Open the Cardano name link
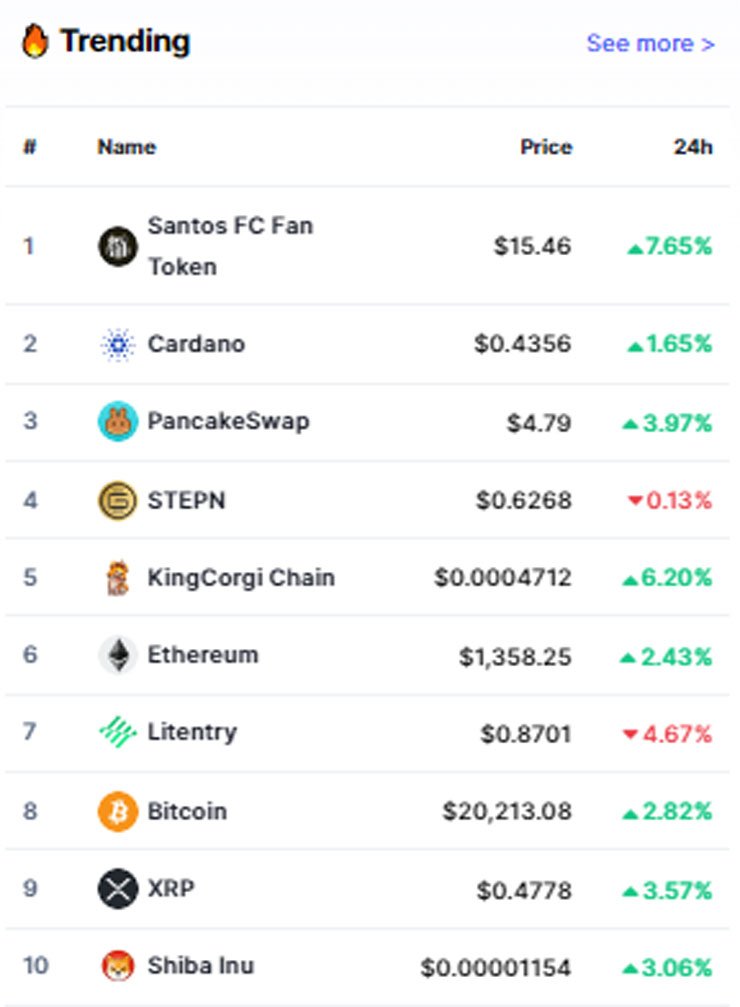The width and height of the screenshot is (740, 1007). 196,344
